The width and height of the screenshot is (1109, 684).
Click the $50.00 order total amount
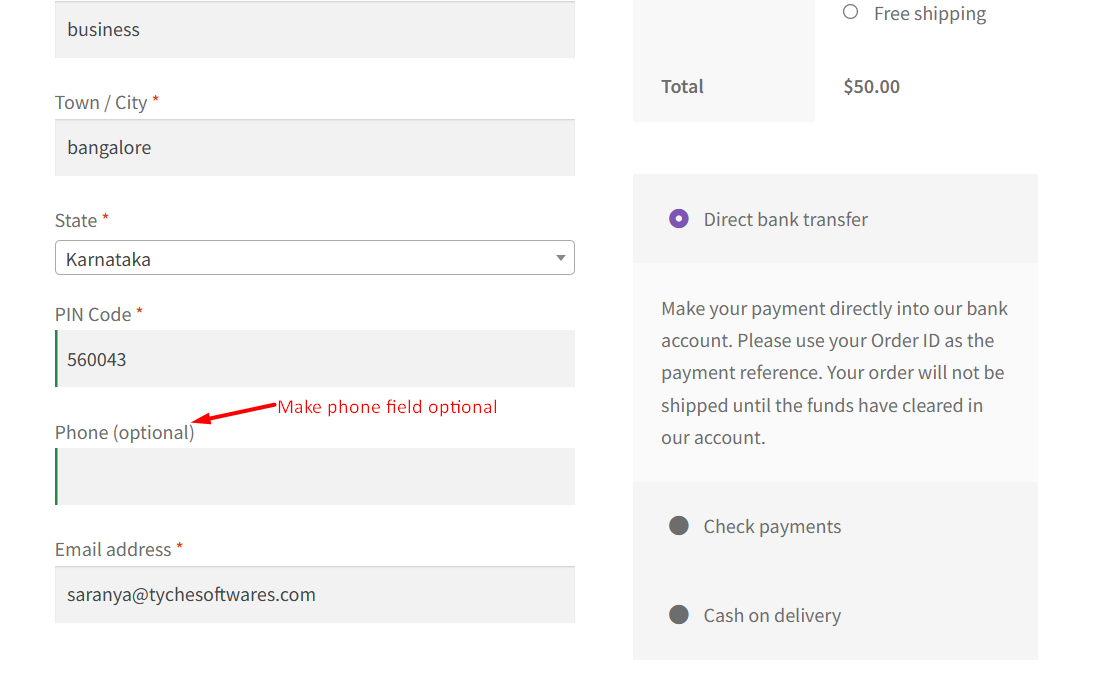(x=871, y=86)
